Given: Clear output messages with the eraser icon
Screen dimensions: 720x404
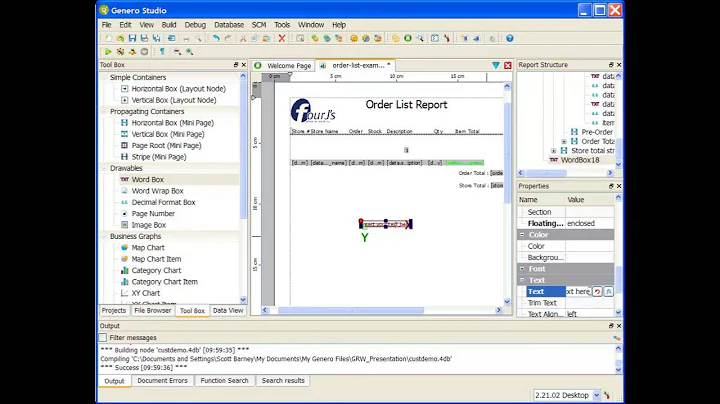Looking at the screenshot, I should 617,338.
